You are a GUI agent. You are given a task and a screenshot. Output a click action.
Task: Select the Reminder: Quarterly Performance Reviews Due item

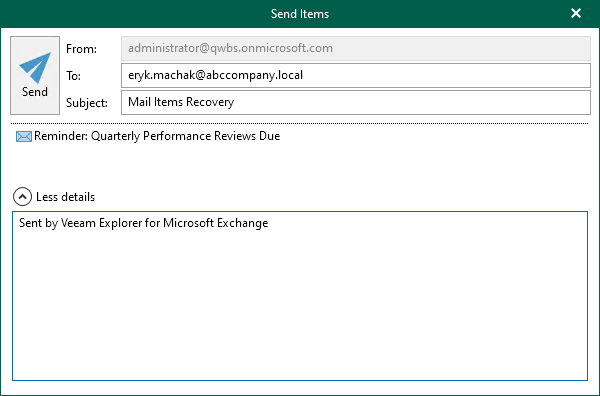point(157,136)
